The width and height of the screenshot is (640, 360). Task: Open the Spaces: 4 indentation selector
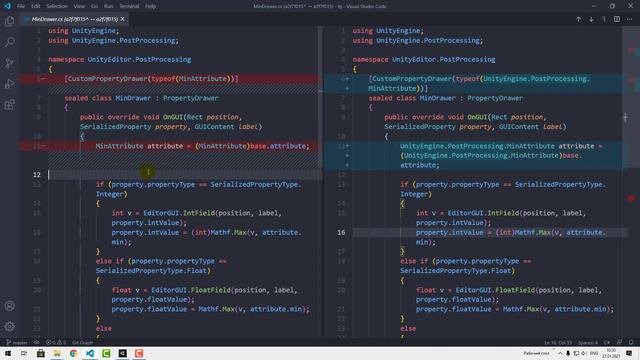pos(588,342)
